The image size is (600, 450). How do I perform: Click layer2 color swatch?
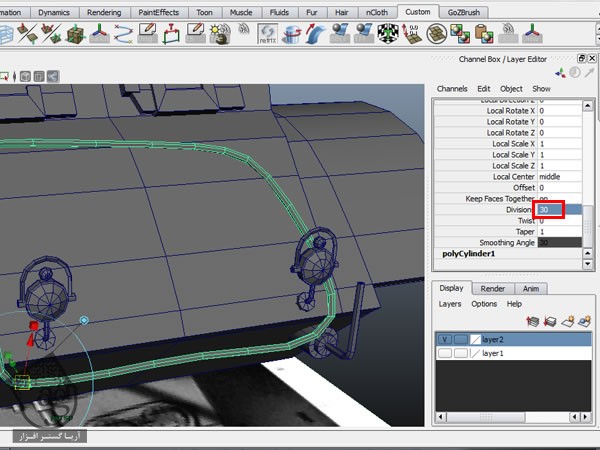click(474, 339)
